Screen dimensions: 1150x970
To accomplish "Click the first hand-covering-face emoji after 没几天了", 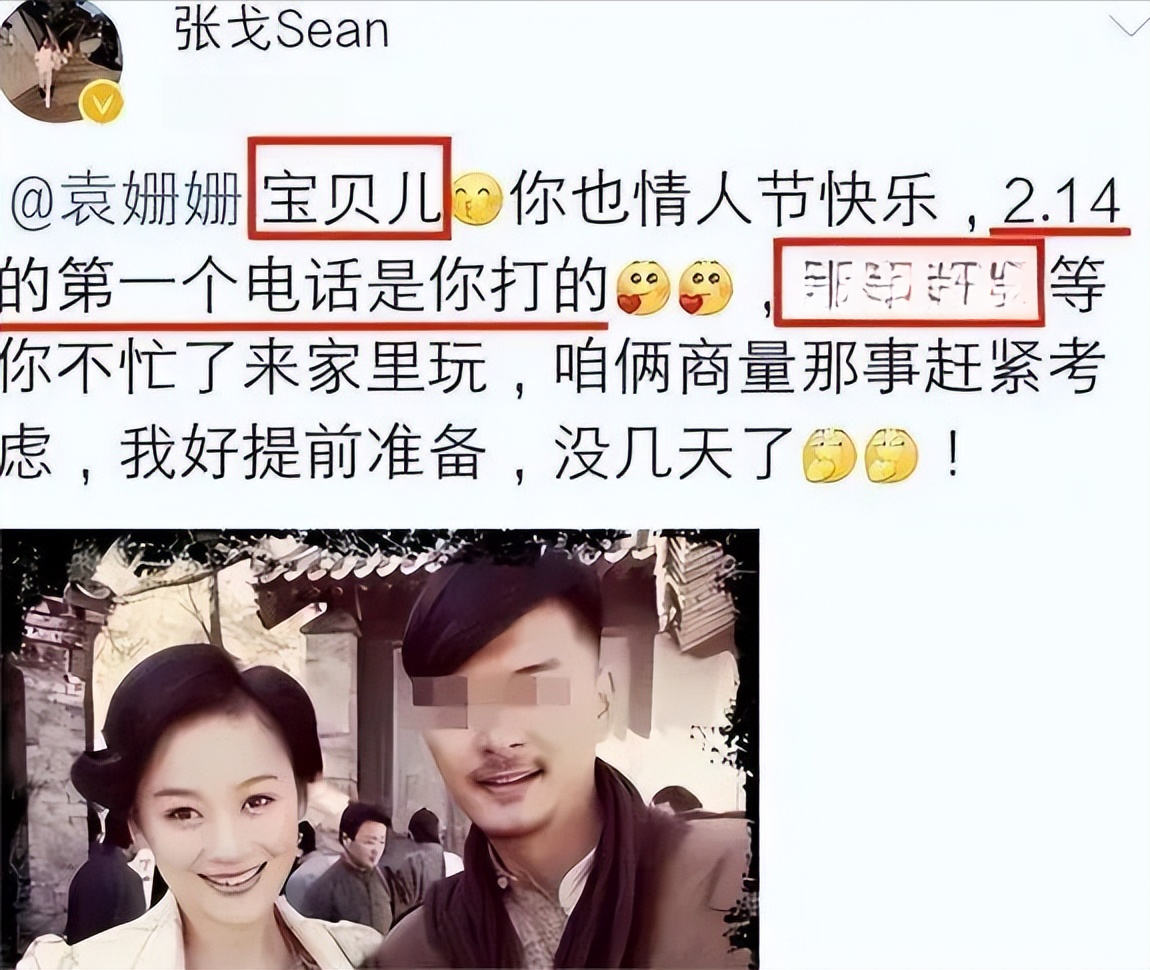I will point(830,453).
